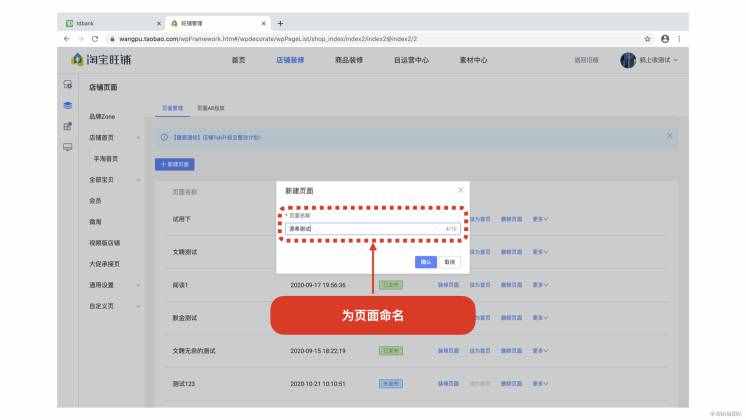The width and height of the screenshot is (746, 420).
Task: Click the green status tag in the 2020-09-15 row
Action: pyautogui.click(x=391, y=351)
